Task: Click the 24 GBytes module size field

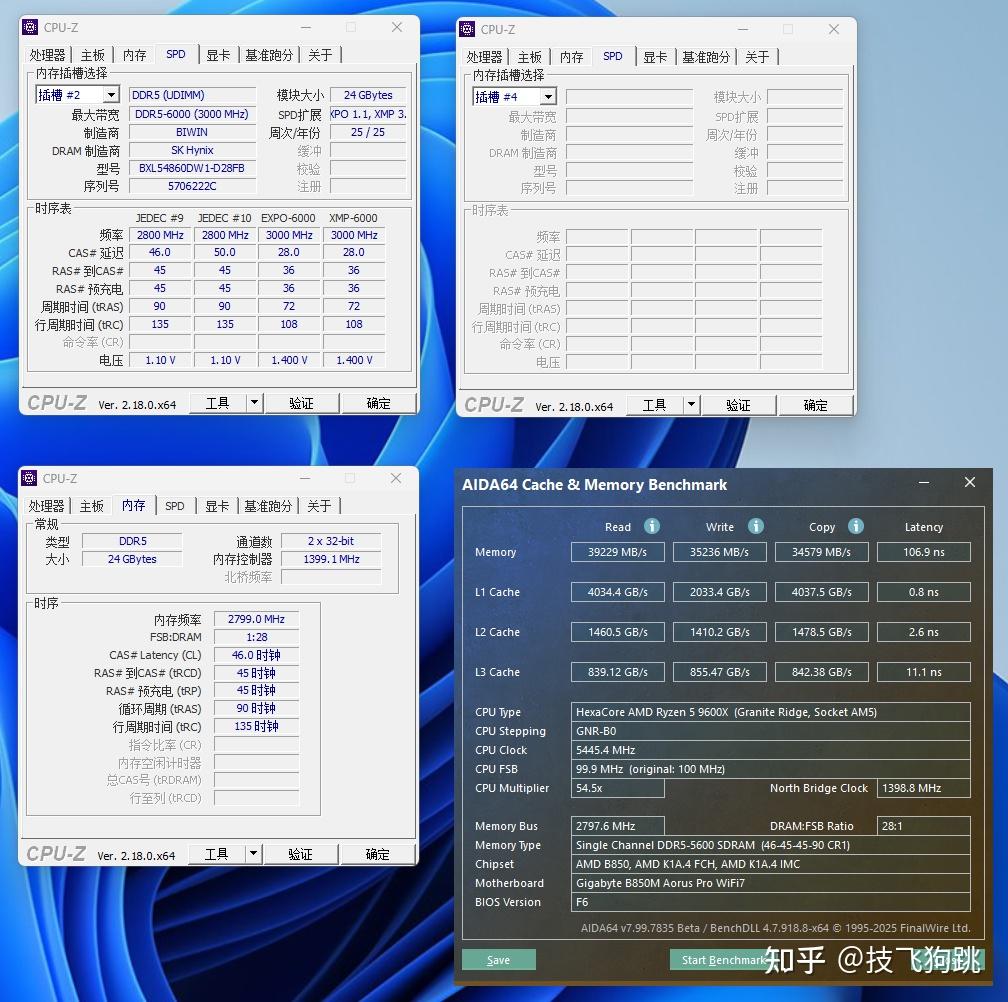Action: (368, 95)
